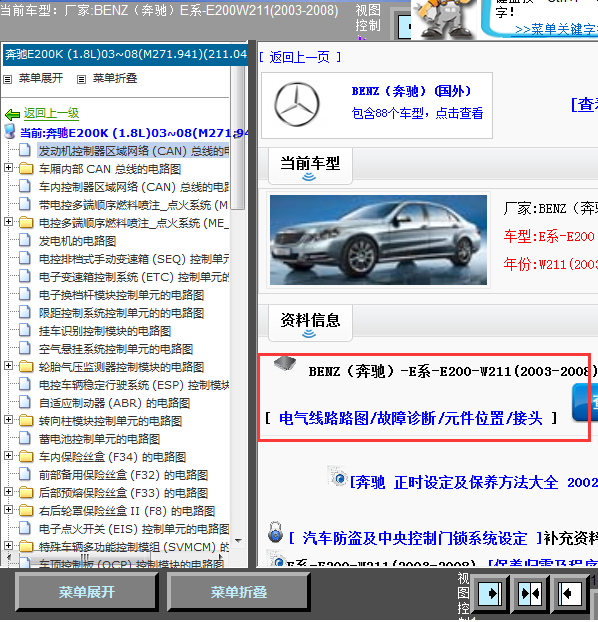Click the 车型:E系-E200 red text
The width and height of the screenshot is (598, 622).
point(549,236)
